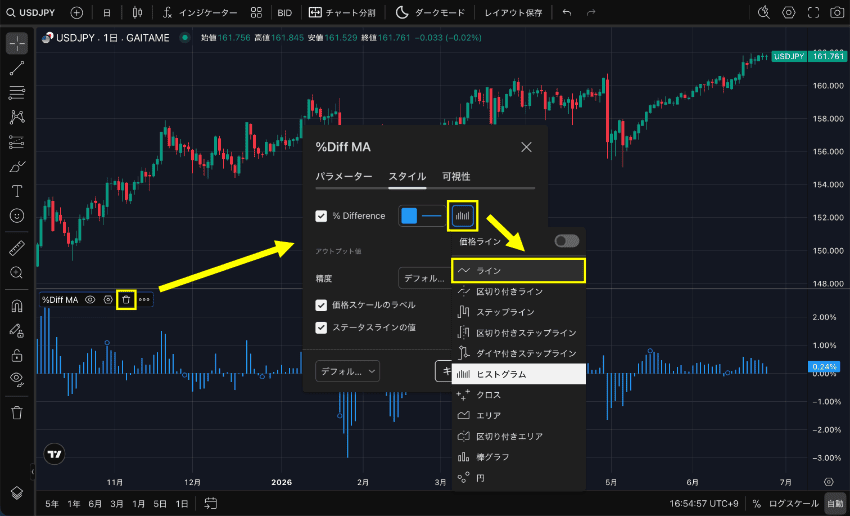Screen dimensions: 850x516
Task: Select the crosshair cursor tool
Action: [x=17, y=43]
